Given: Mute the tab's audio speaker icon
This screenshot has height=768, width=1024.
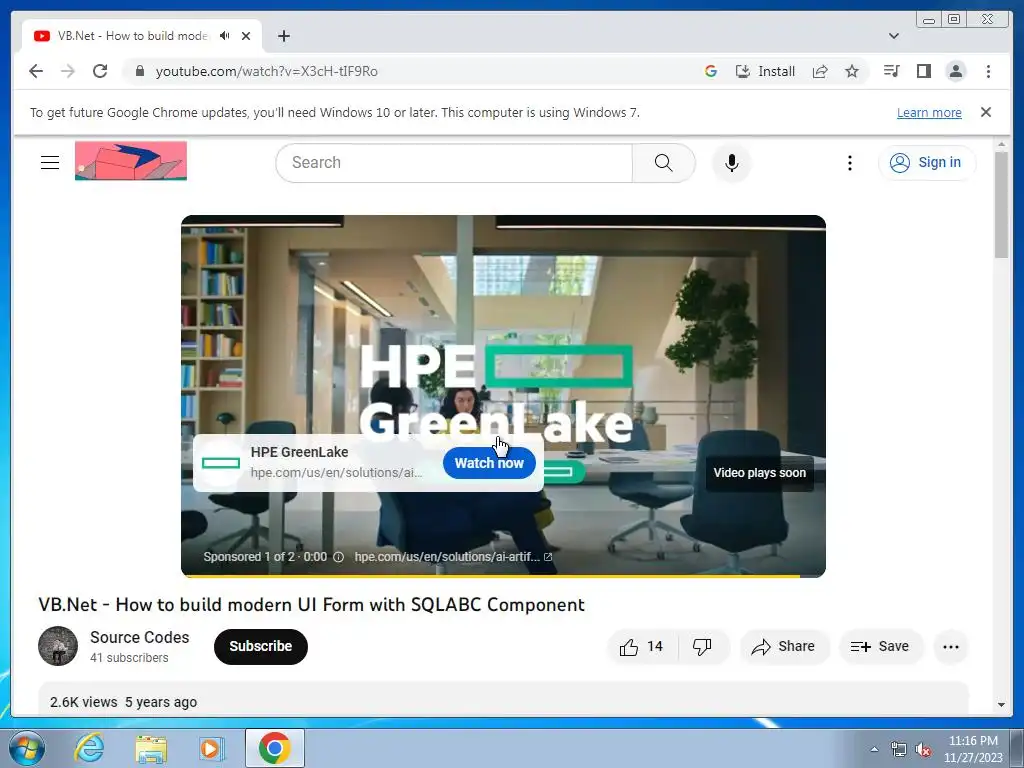Looking at the screenshot, I should [x=225, y=36].
